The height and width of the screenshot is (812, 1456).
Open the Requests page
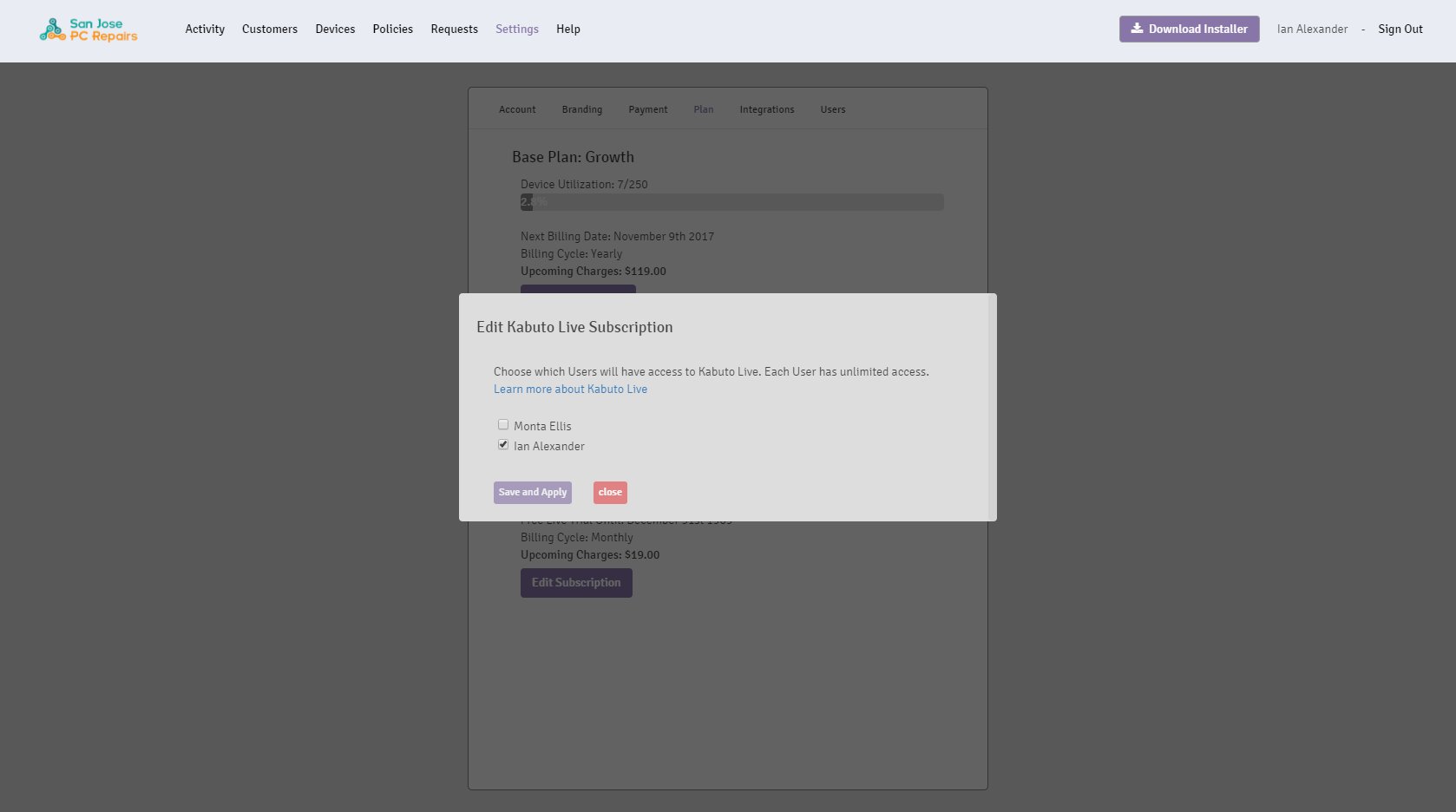455,29
